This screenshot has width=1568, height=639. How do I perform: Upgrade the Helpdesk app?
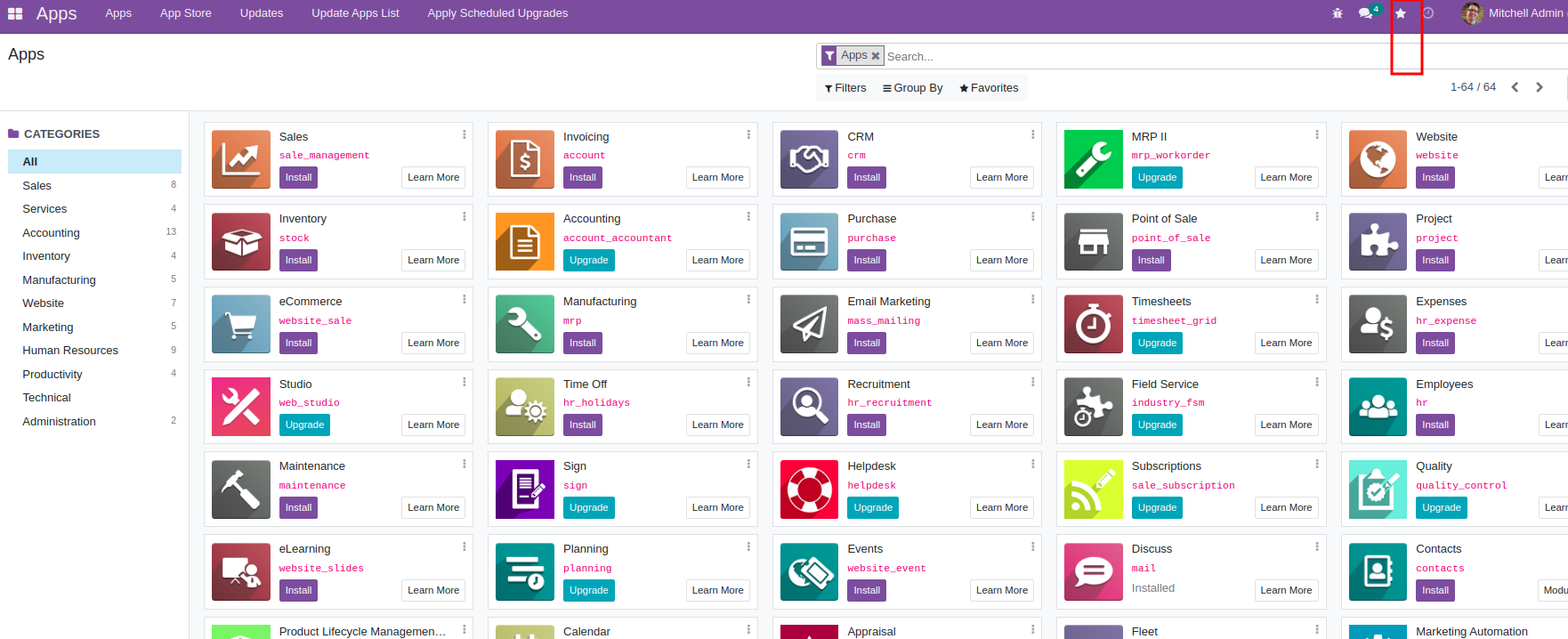[873, 507]
